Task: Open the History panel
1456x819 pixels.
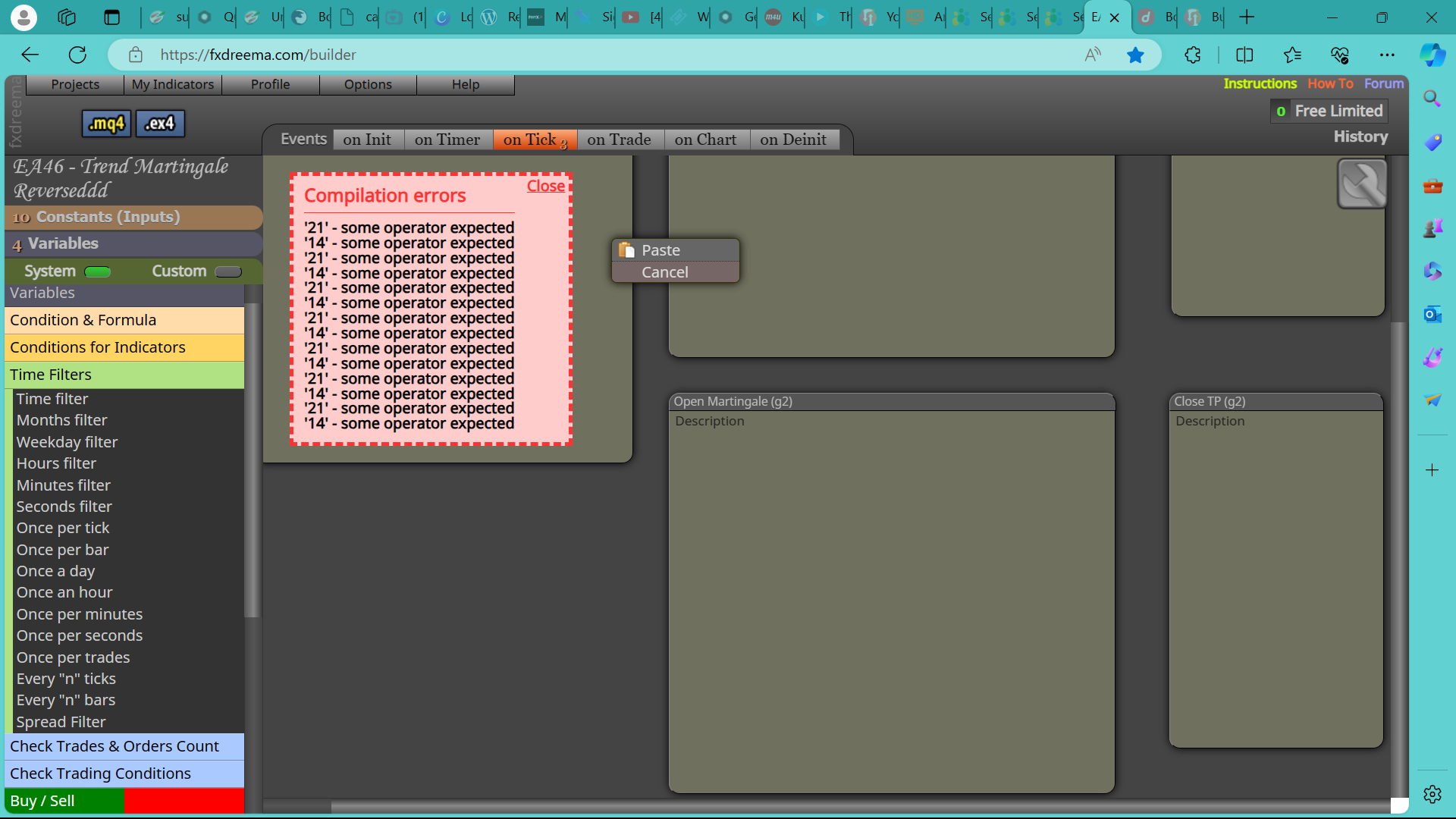Action: (1361, 136)
